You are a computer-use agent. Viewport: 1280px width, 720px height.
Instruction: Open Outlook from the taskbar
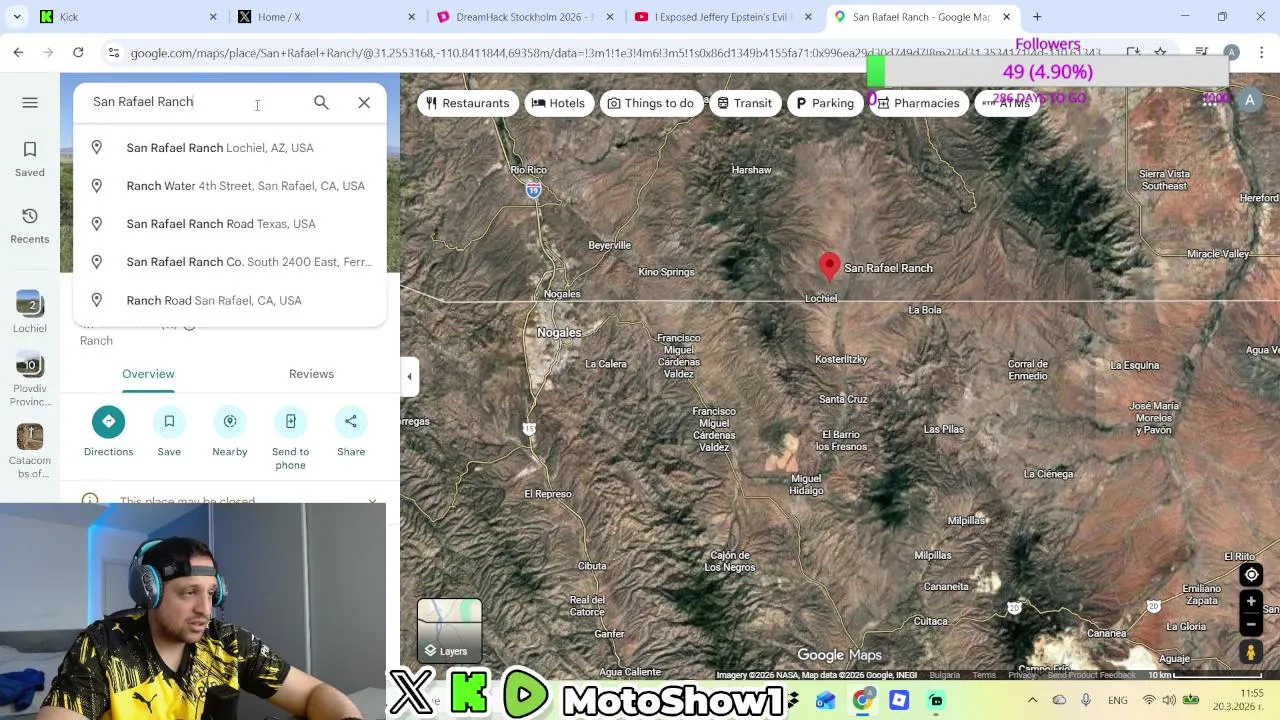pyautogui.click(x=825, y=700)
